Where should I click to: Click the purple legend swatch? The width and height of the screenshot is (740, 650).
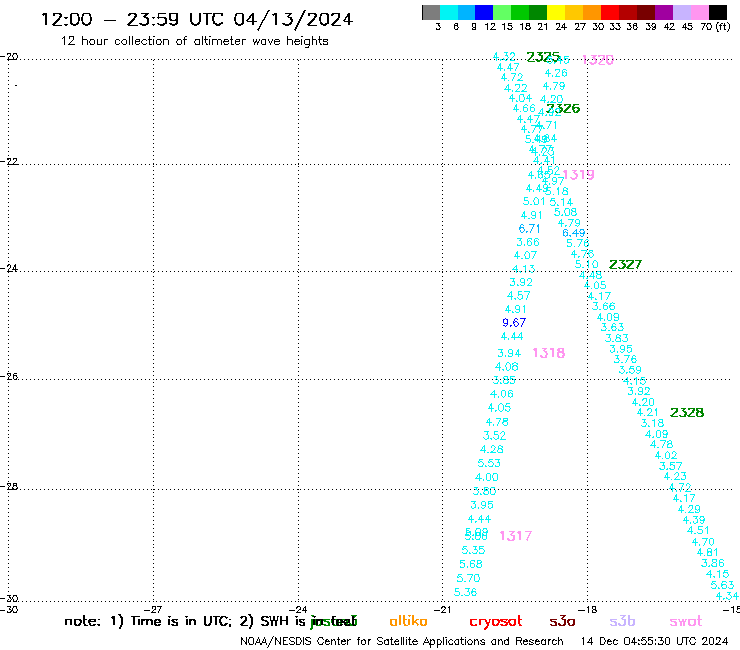664,12
